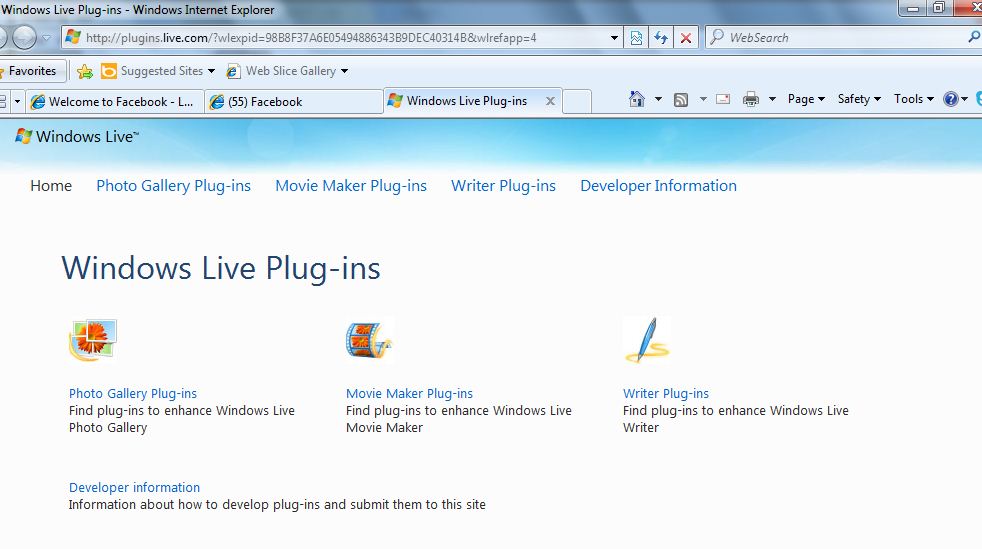
Task: Expand Suggested Sites dropdown arrow
Action: pyautogui.click(x=211, y=71)
